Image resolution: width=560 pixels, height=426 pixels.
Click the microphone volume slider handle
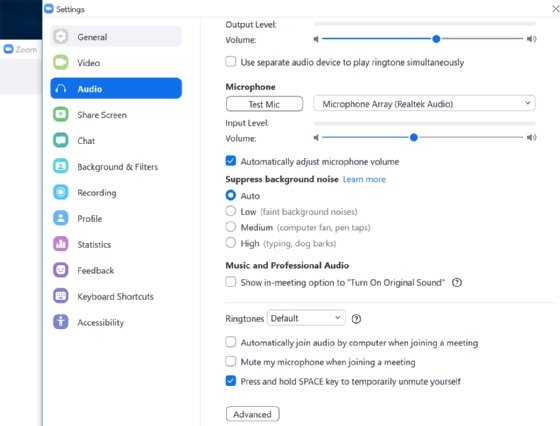click(414, 137)
